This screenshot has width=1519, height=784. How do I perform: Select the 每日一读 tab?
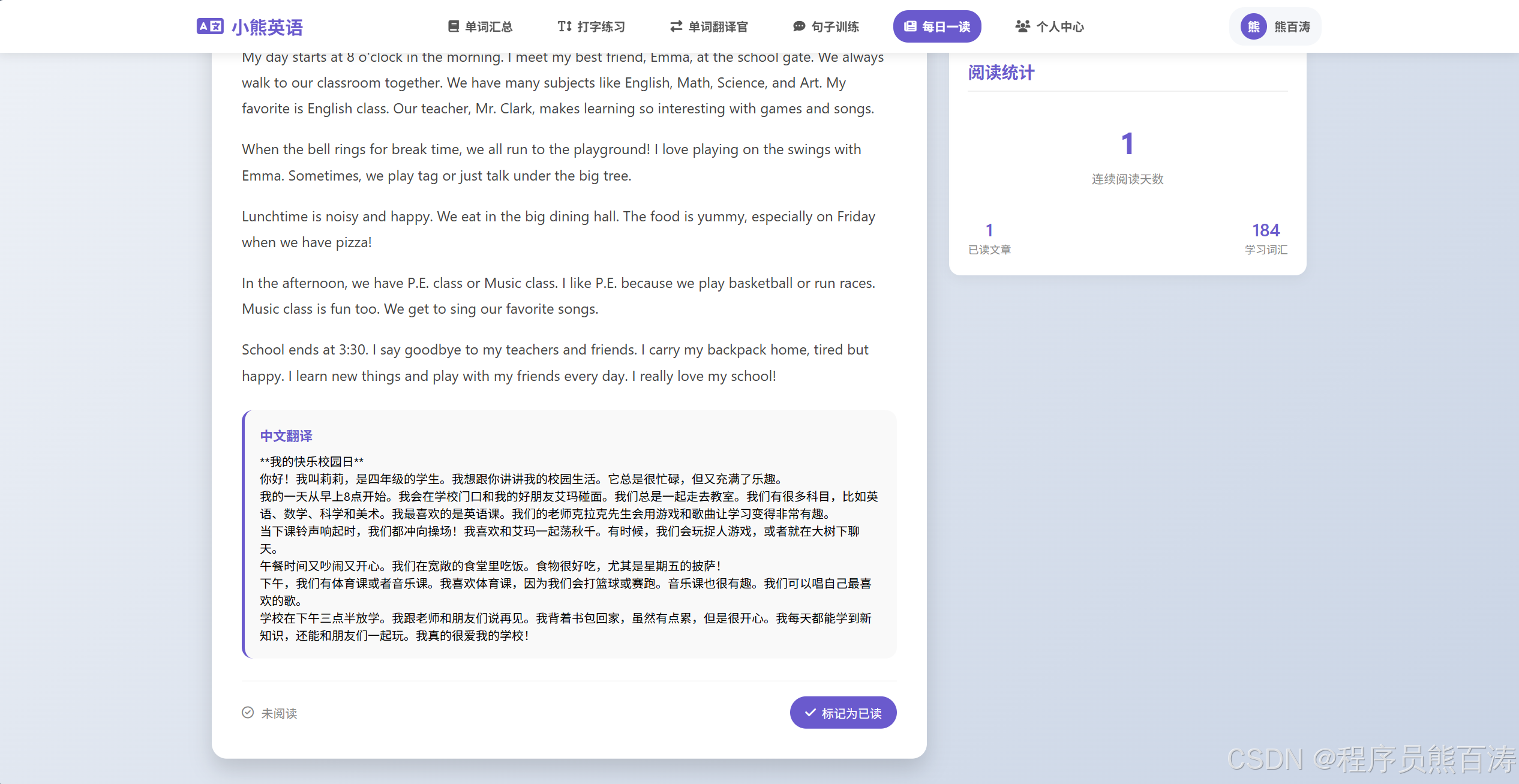point(936,26)
